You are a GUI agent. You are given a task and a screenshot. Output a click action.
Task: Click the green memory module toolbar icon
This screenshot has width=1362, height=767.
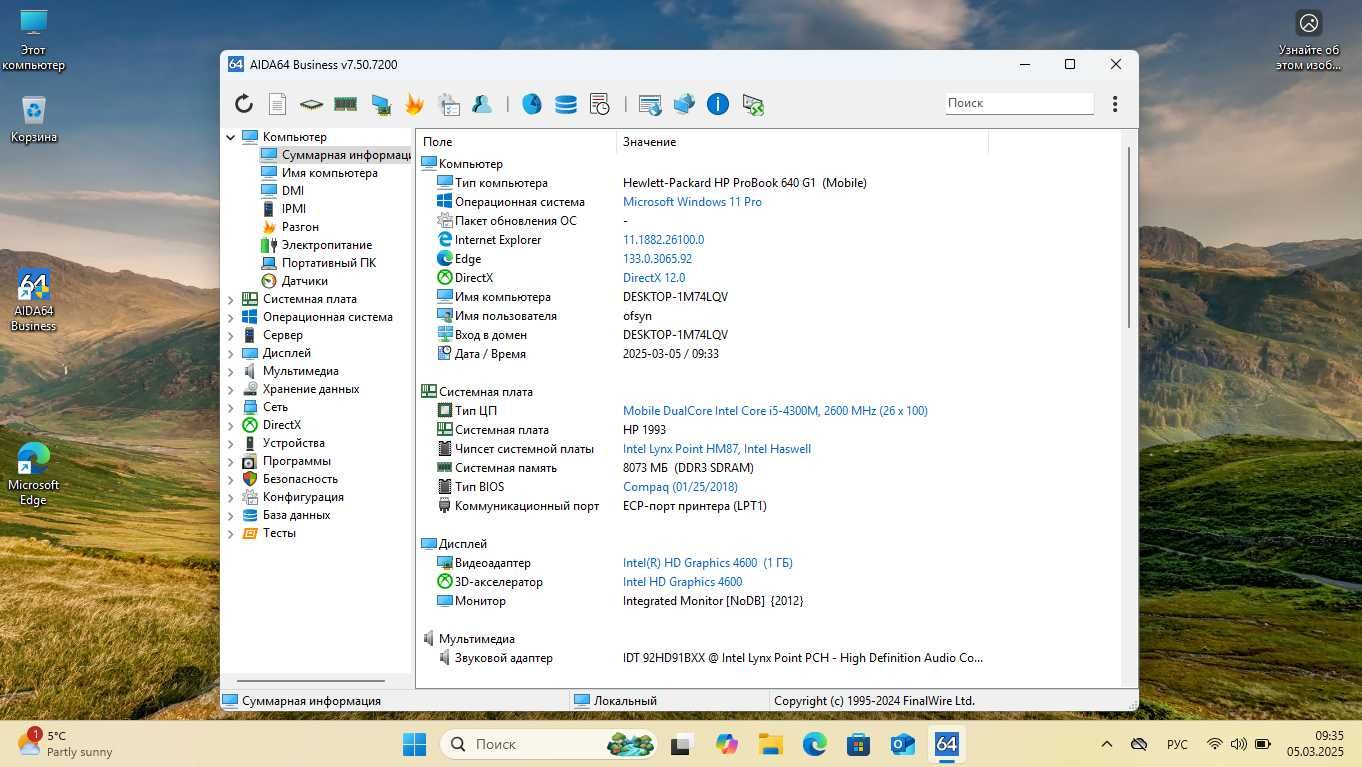point(345,104)
